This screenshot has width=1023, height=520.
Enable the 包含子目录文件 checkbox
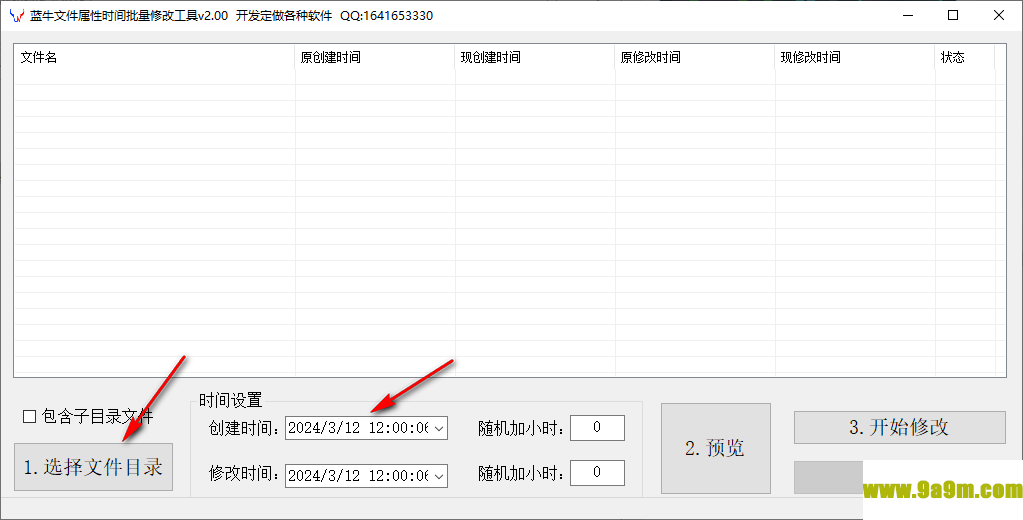tap(29, 416)
